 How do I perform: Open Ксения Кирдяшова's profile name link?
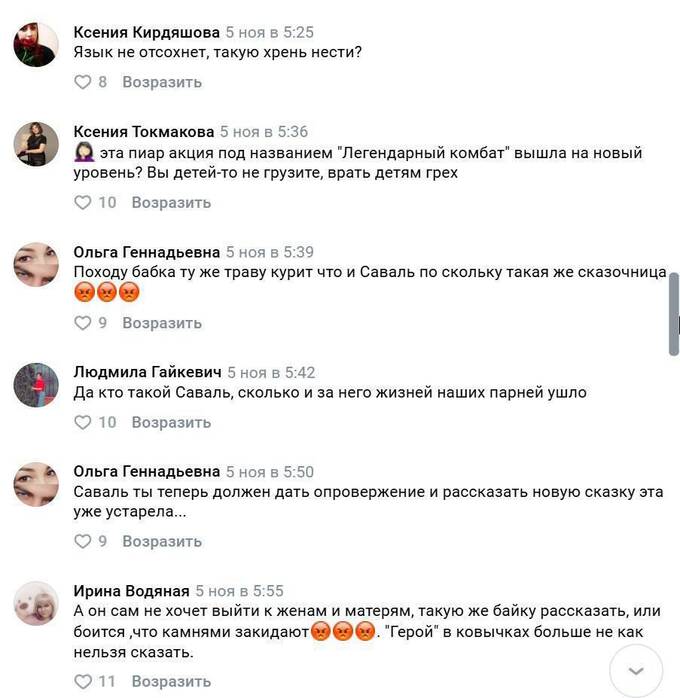tap(146, 32)
